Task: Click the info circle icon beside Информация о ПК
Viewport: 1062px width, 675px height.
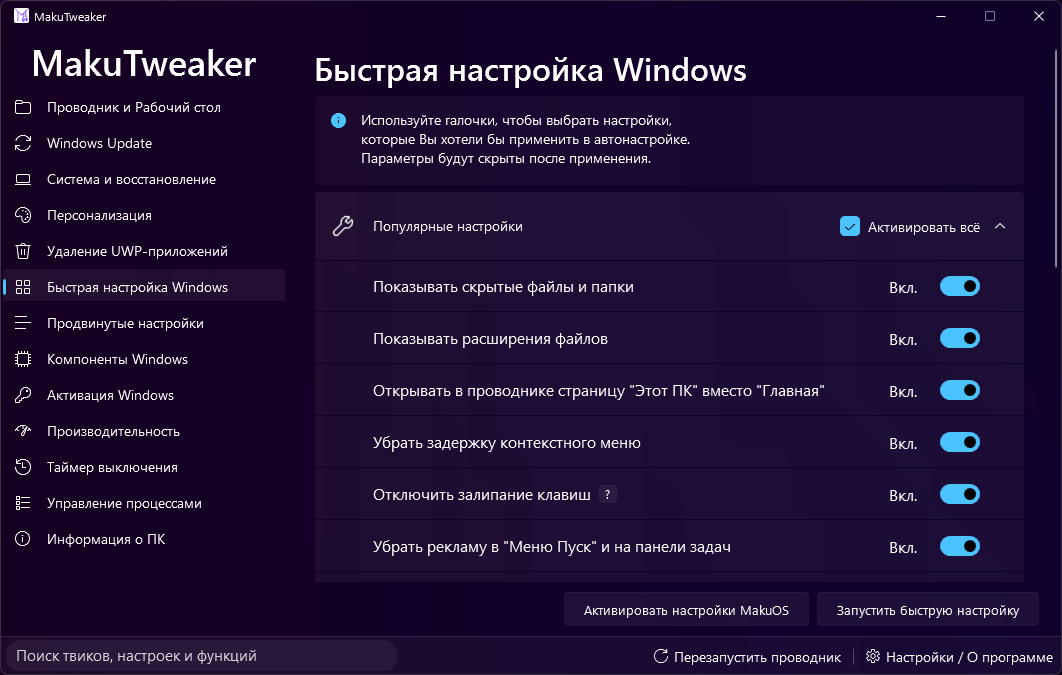Action: [23, 539]
